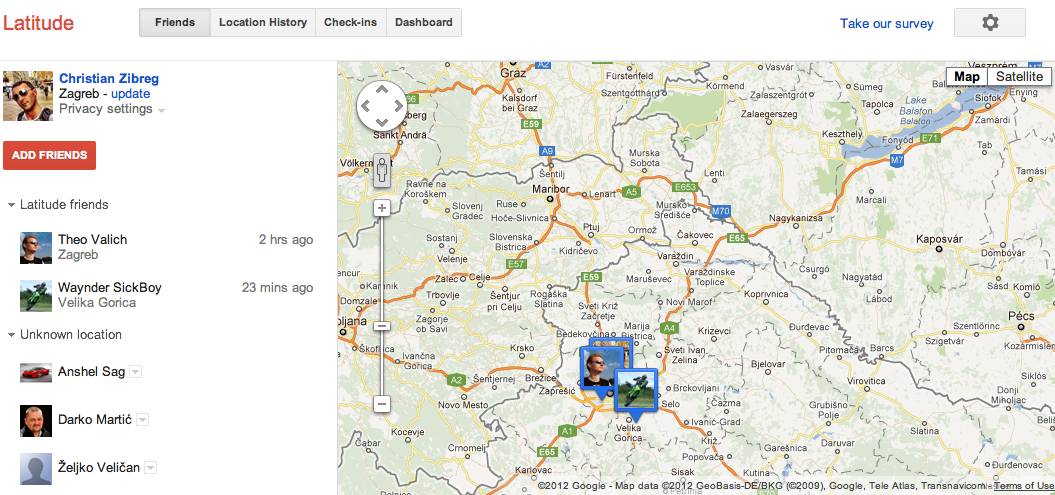1055x495 pixels.
Task: Collapse the Unknown location section
Action: tap(11, 335)
